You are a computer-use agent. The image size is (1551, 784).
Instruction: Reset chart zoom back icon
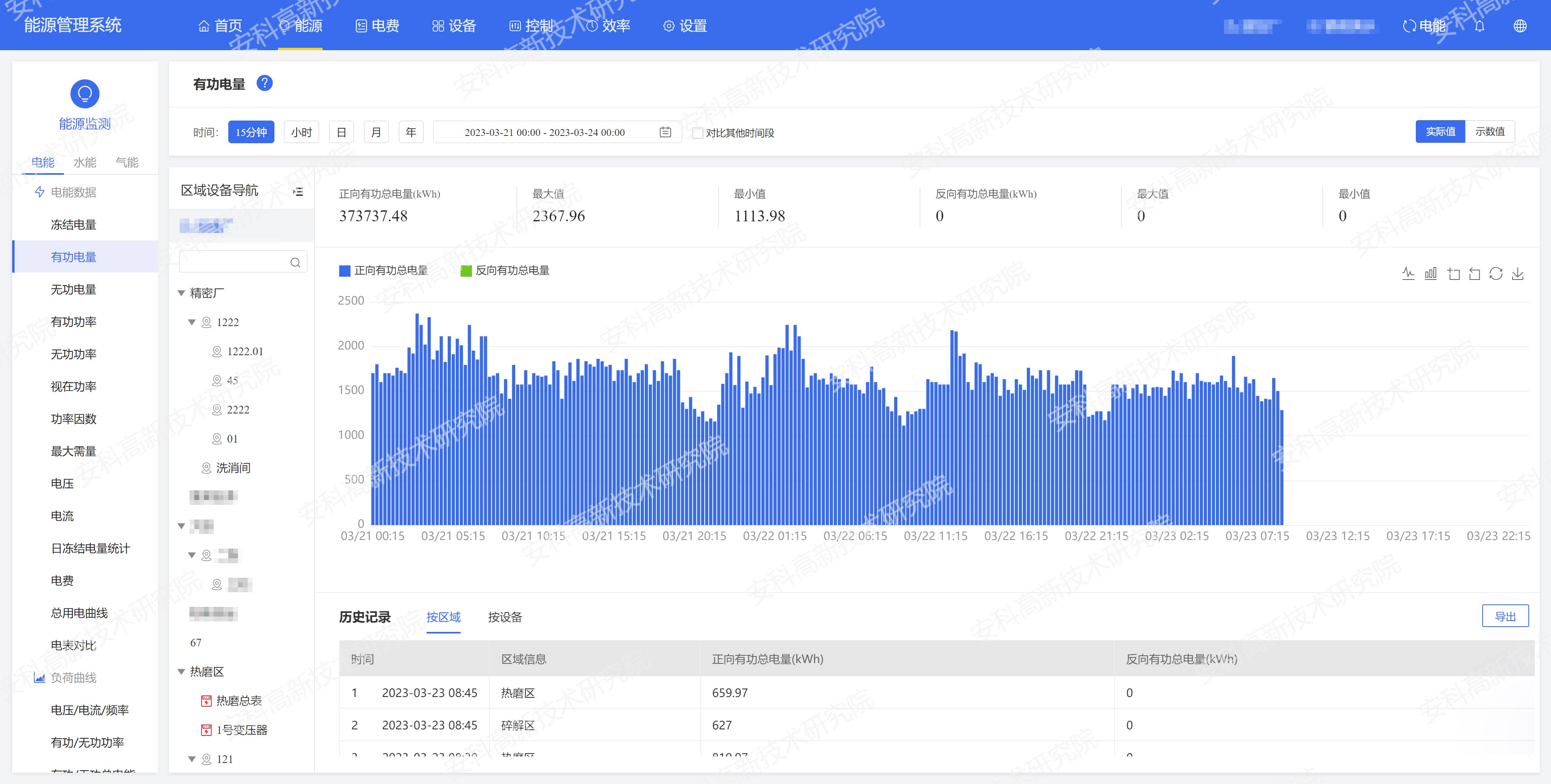(x=1475, y=274)
